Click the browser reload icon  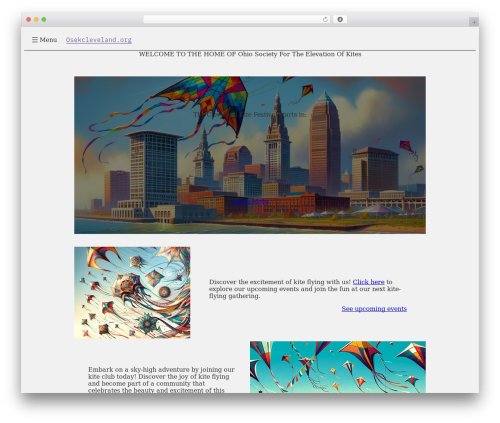pos(325,19)
